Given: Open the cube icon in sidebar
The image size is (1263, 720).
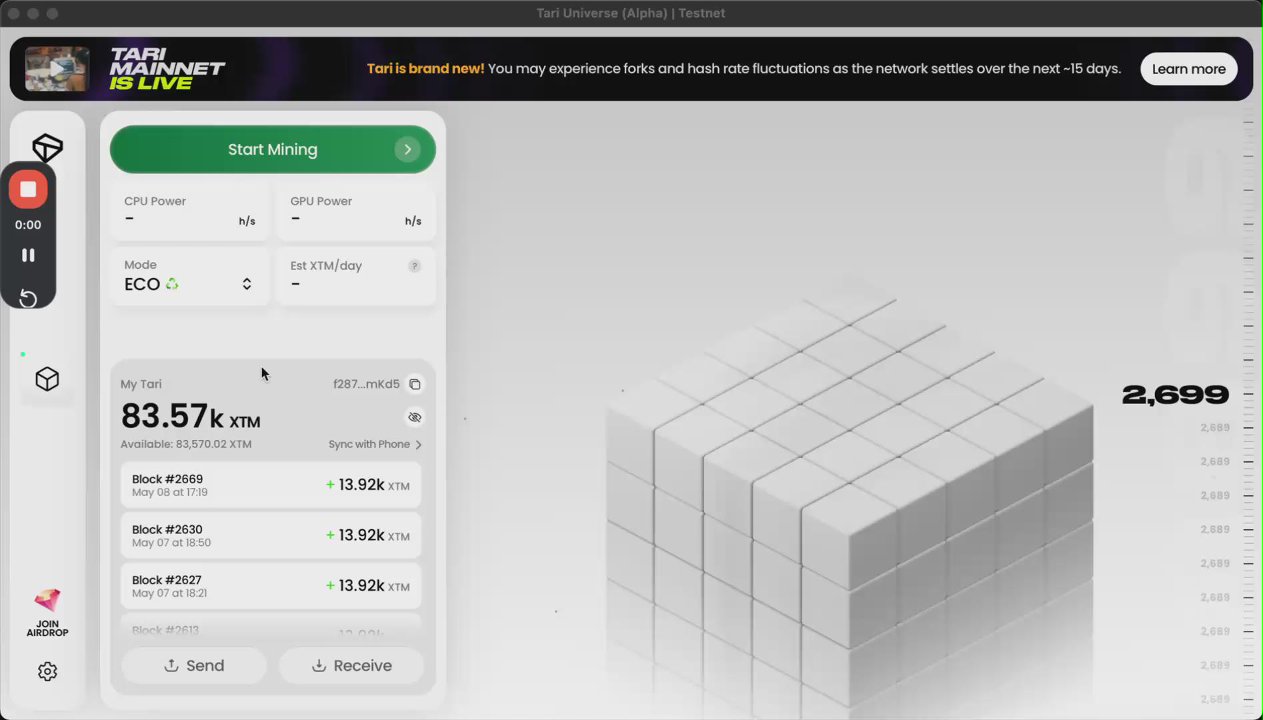Looking at the screenshot, I should (47, 379).
